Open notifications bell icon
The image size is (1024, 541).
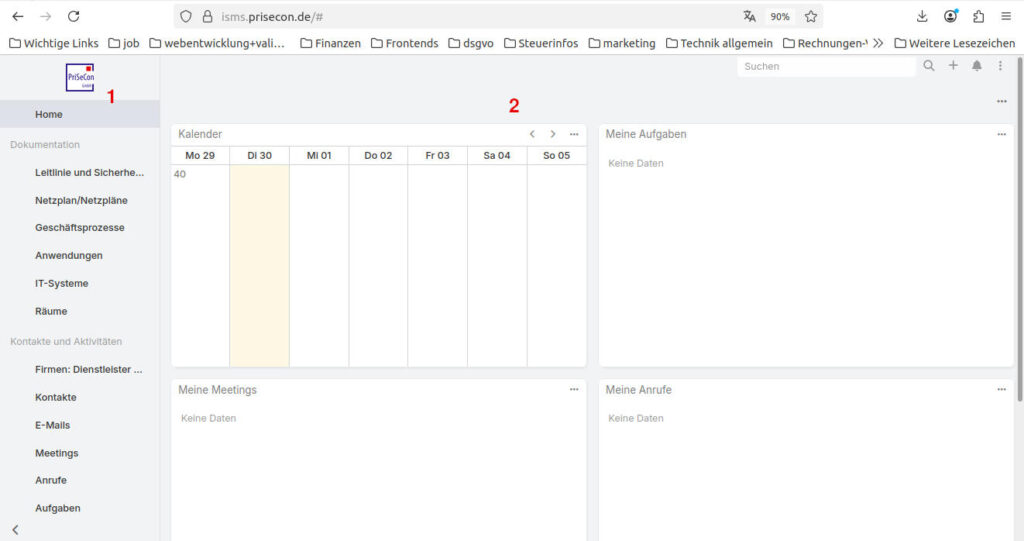coord(977,66)
